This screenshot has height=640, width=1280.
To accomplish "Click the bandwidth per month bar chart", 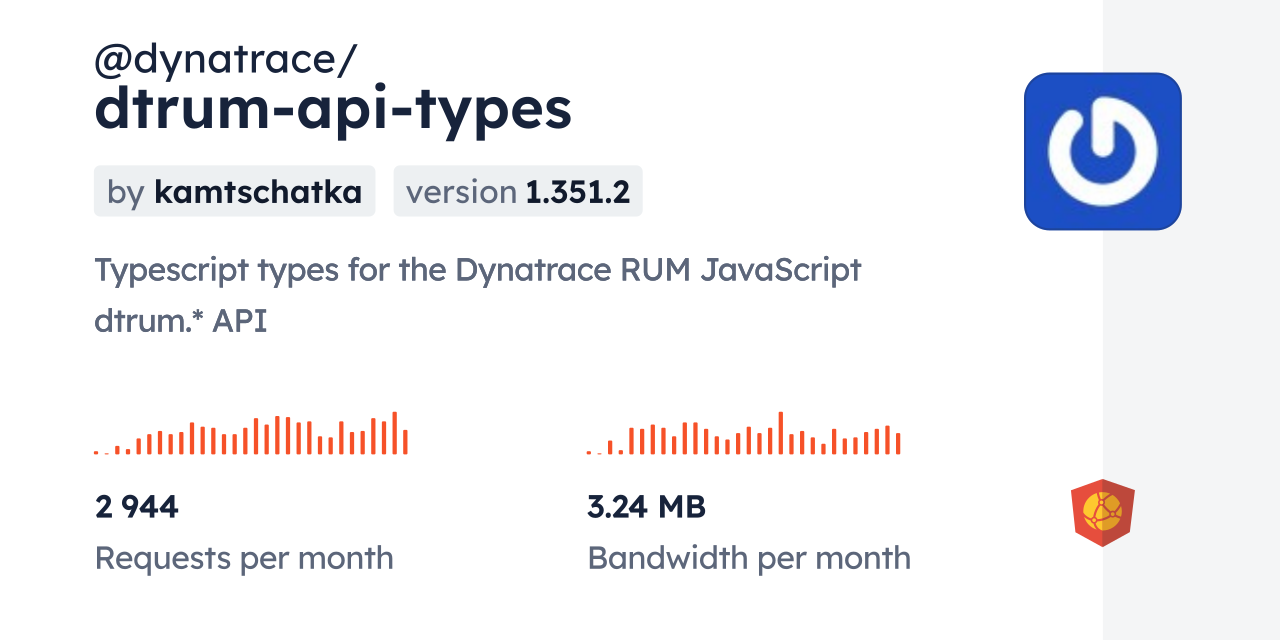I will [x=744, y=433].
